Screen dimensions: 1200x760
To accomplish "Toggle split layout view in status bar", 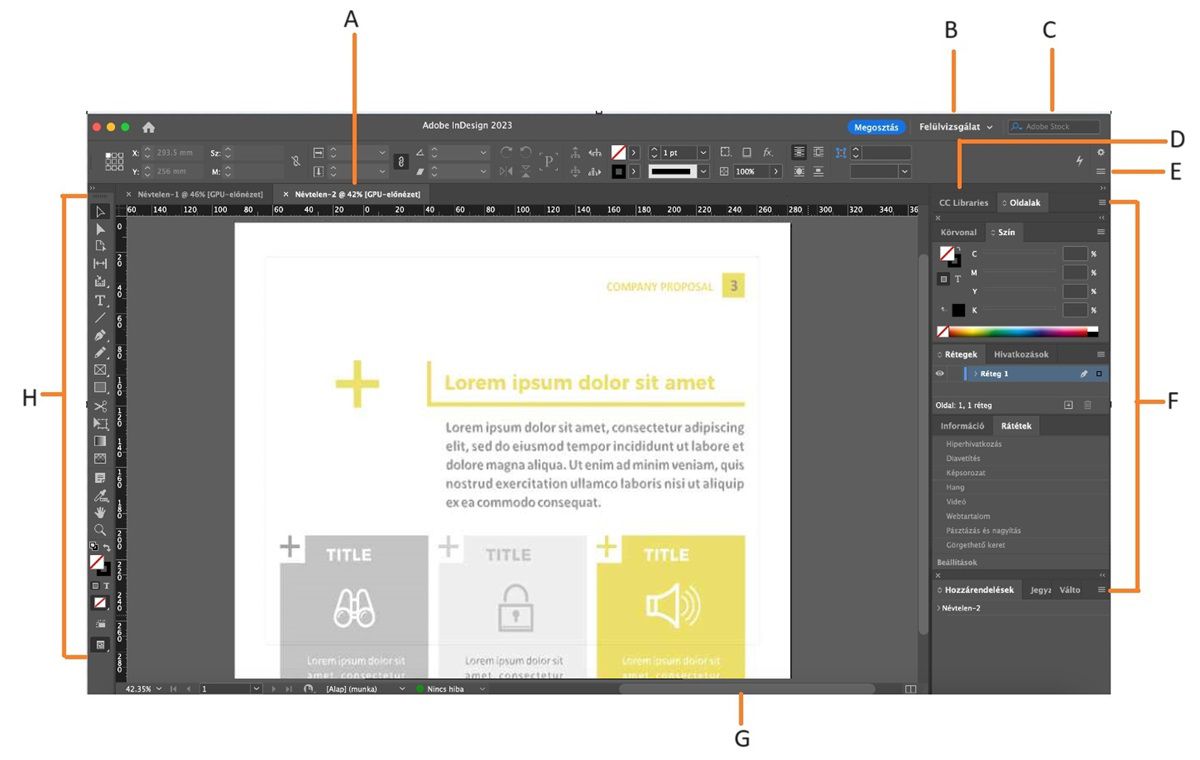I will point(910,689).
